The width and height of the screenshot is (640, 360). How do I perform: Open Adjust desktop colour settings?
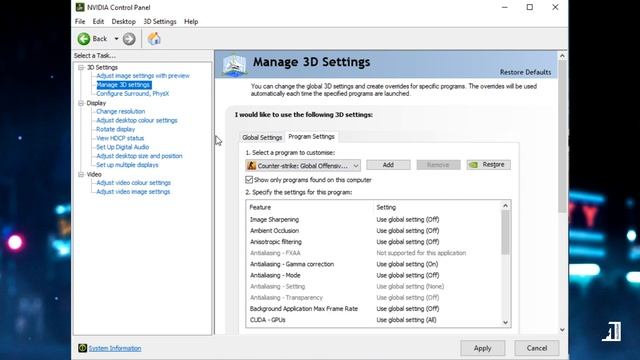coord(137,120)
